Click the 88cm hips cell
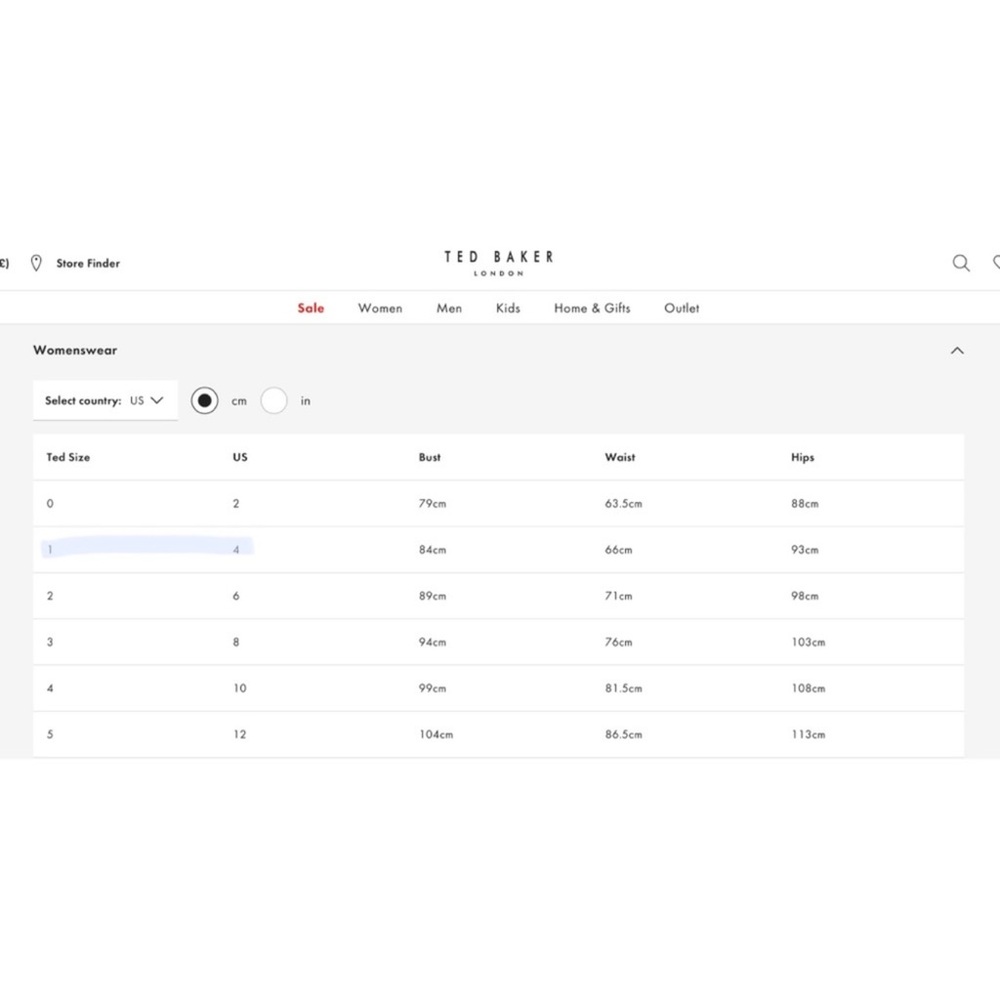 [x=805, y=504]
